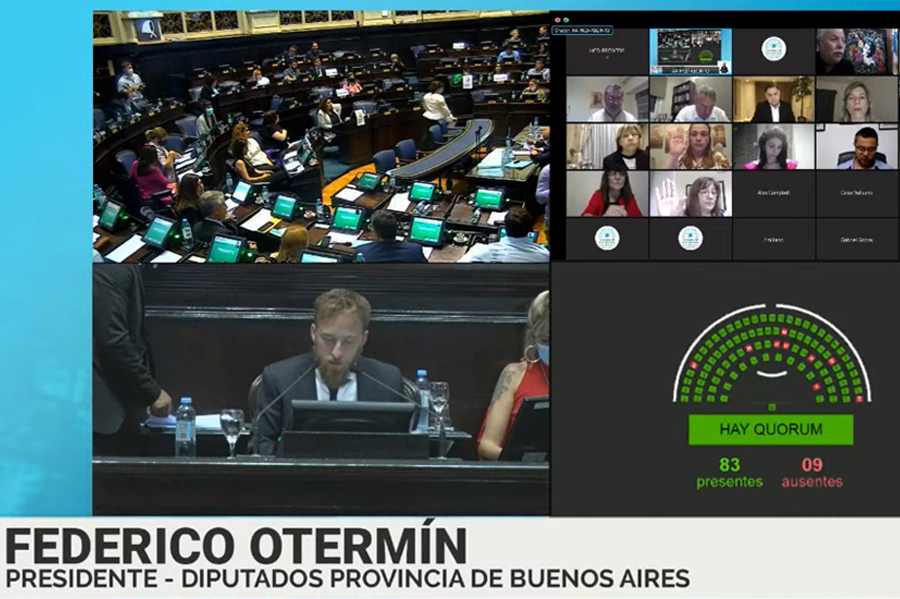The width and height of the screenshot is (900, 599).
Task: Select the circular logo avatar in the top row
Action: click(772, 49)
